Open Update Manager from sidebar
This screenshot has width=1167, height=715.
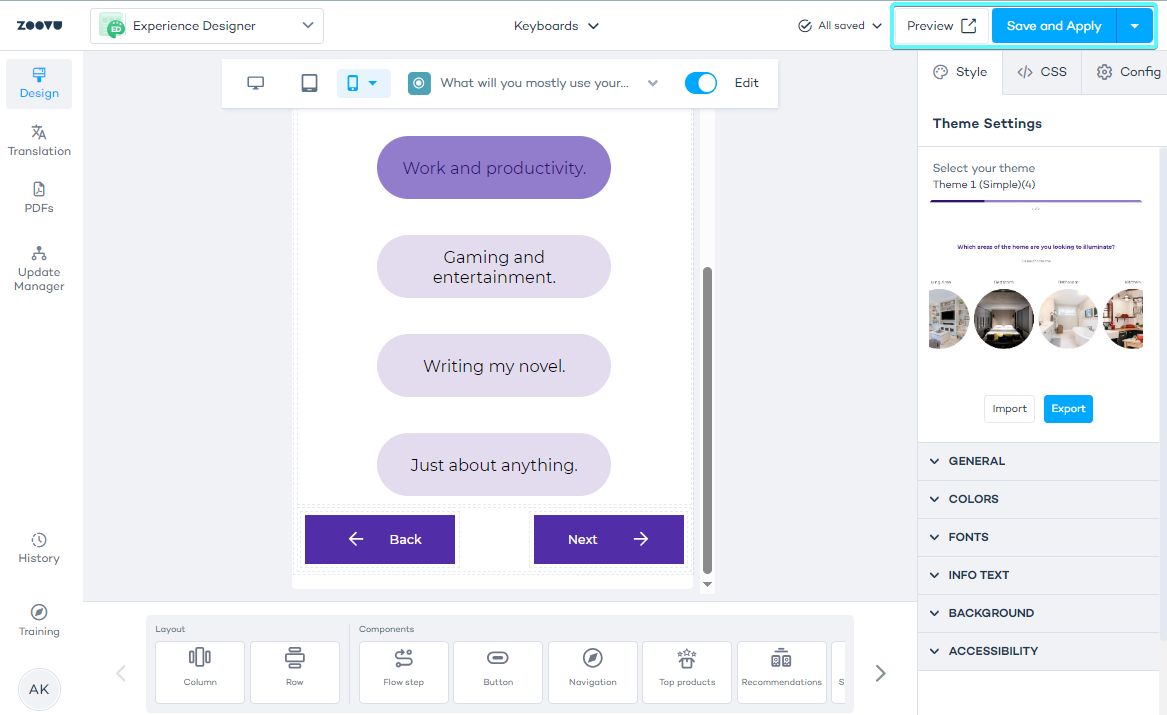click(39, 268)
